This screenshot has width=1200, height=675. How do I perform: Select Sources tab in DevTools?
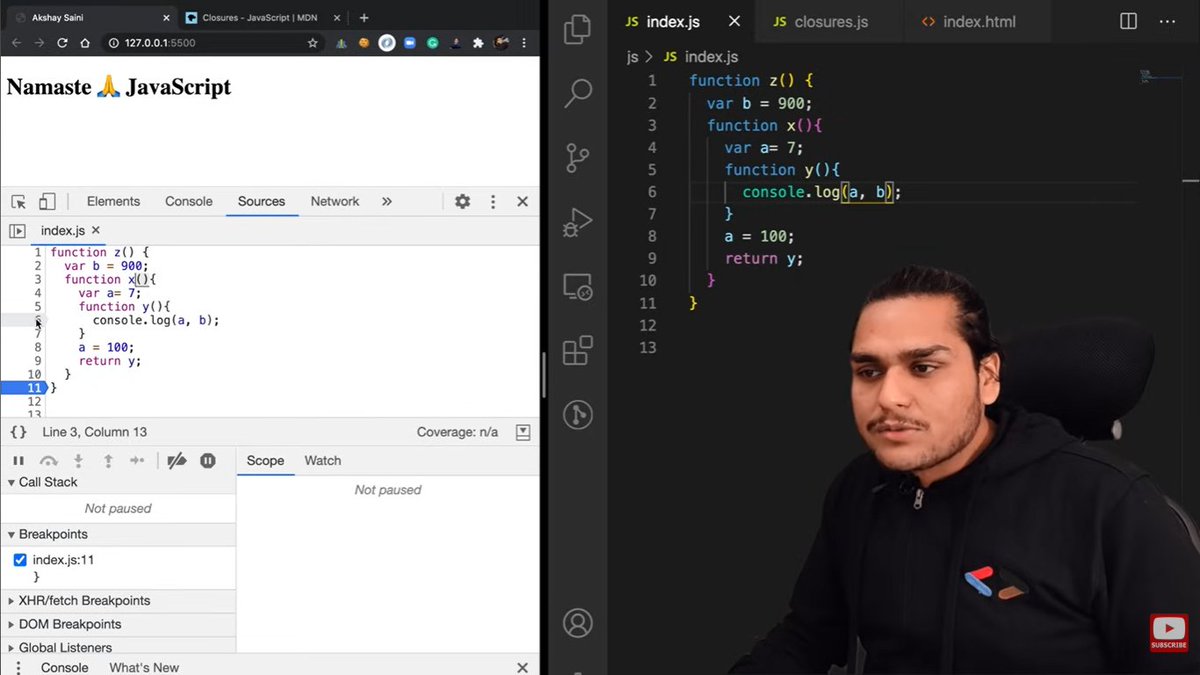(x=261, y=201)
